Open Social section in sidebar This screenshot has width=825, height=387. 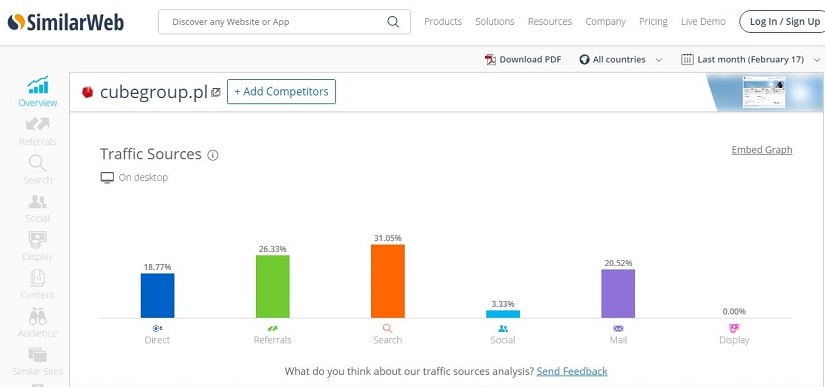tap(37, 209)
